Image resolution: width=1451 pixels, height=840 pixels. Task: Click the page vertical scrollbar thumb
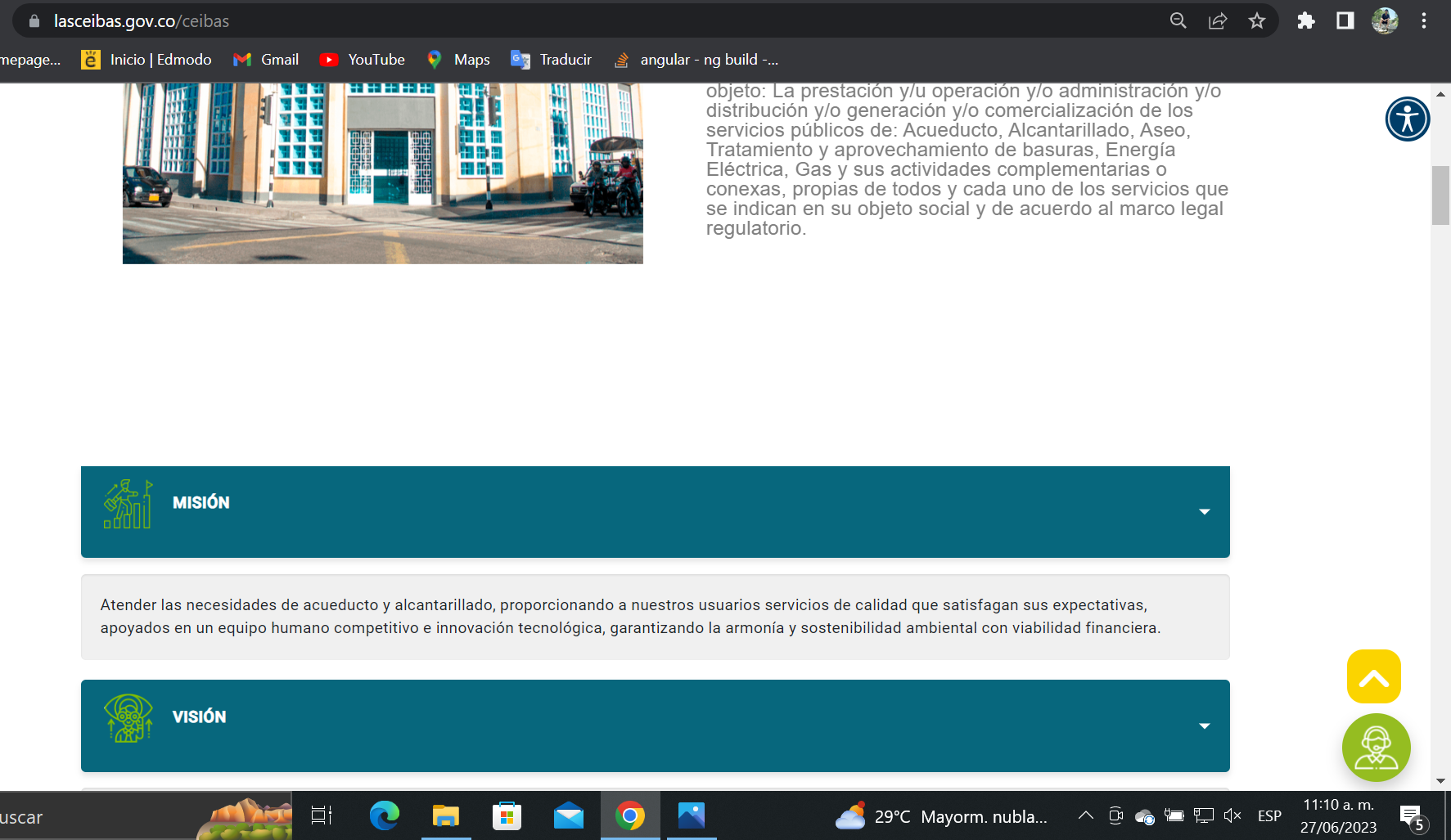pyautogui.click(x=1440, y=195)
